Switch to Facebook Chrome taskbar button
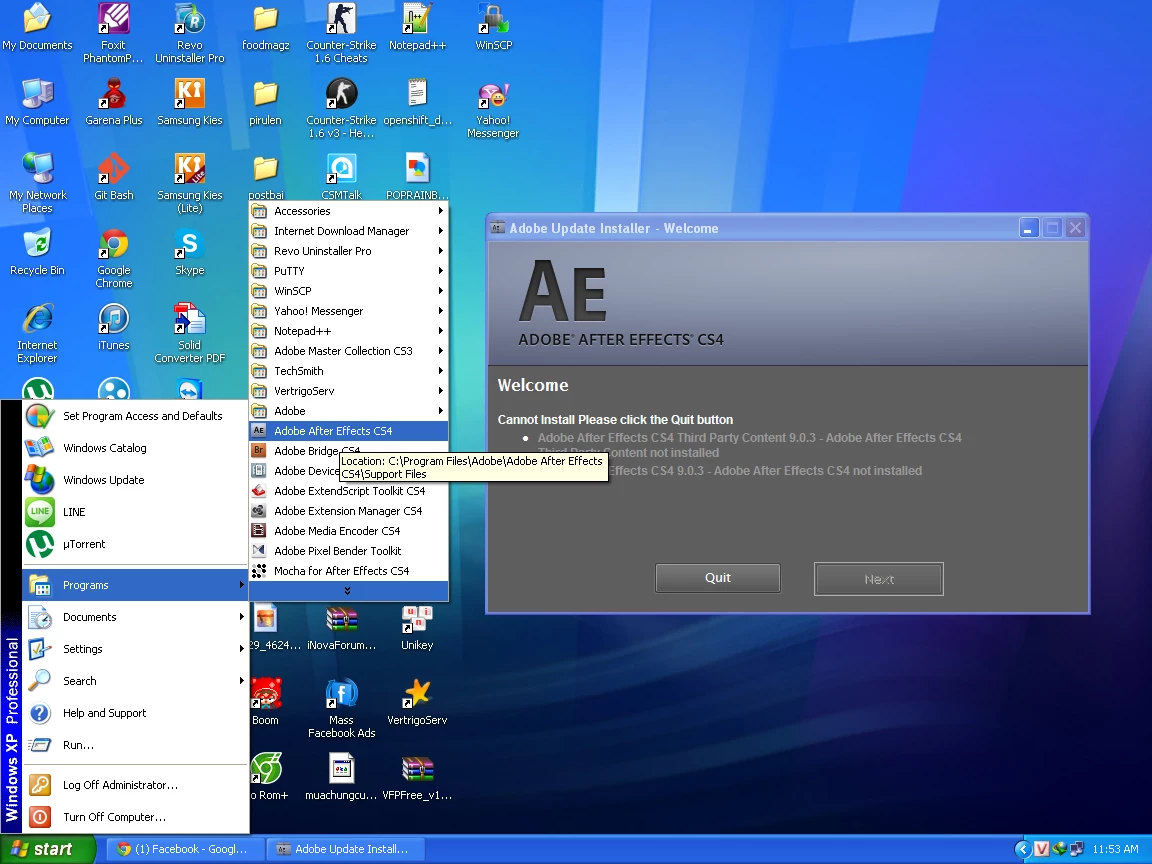The image size is (1152, 864). 183,849
